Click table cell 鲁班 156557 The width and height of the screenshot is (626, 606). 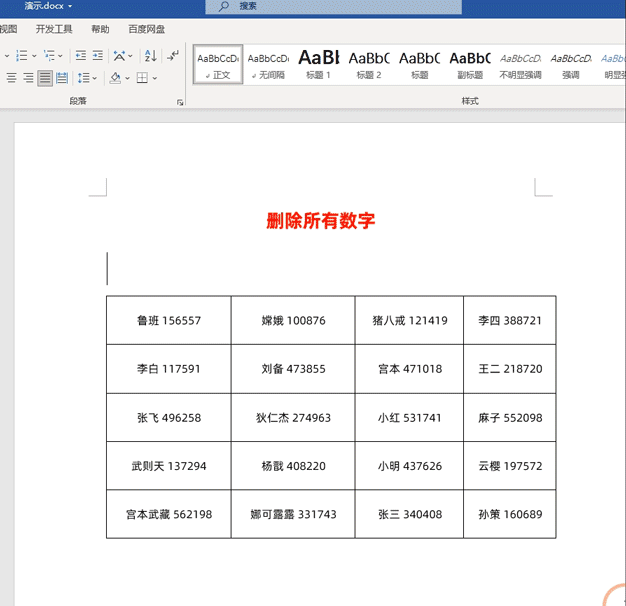pos(168,320)
